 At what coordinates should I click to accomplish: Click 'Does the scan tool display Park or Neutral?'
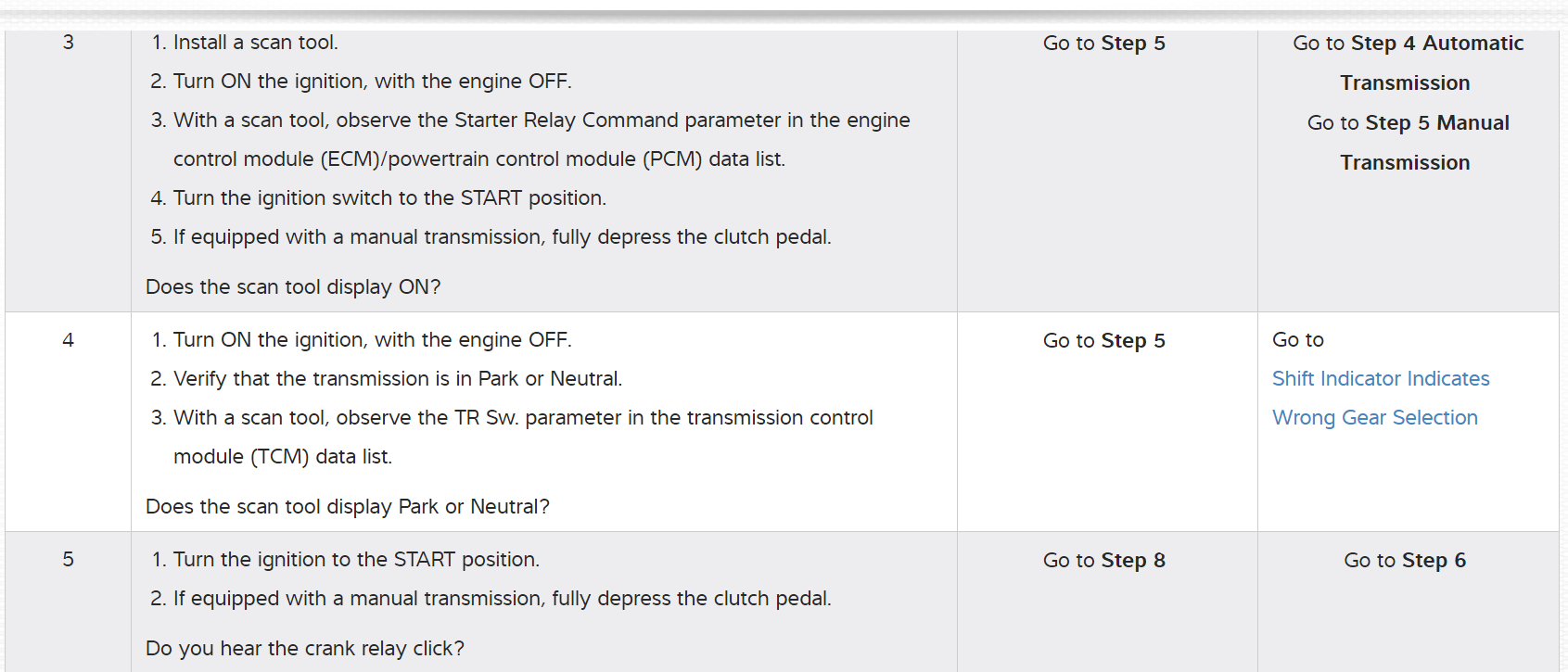tap(348, 507)
